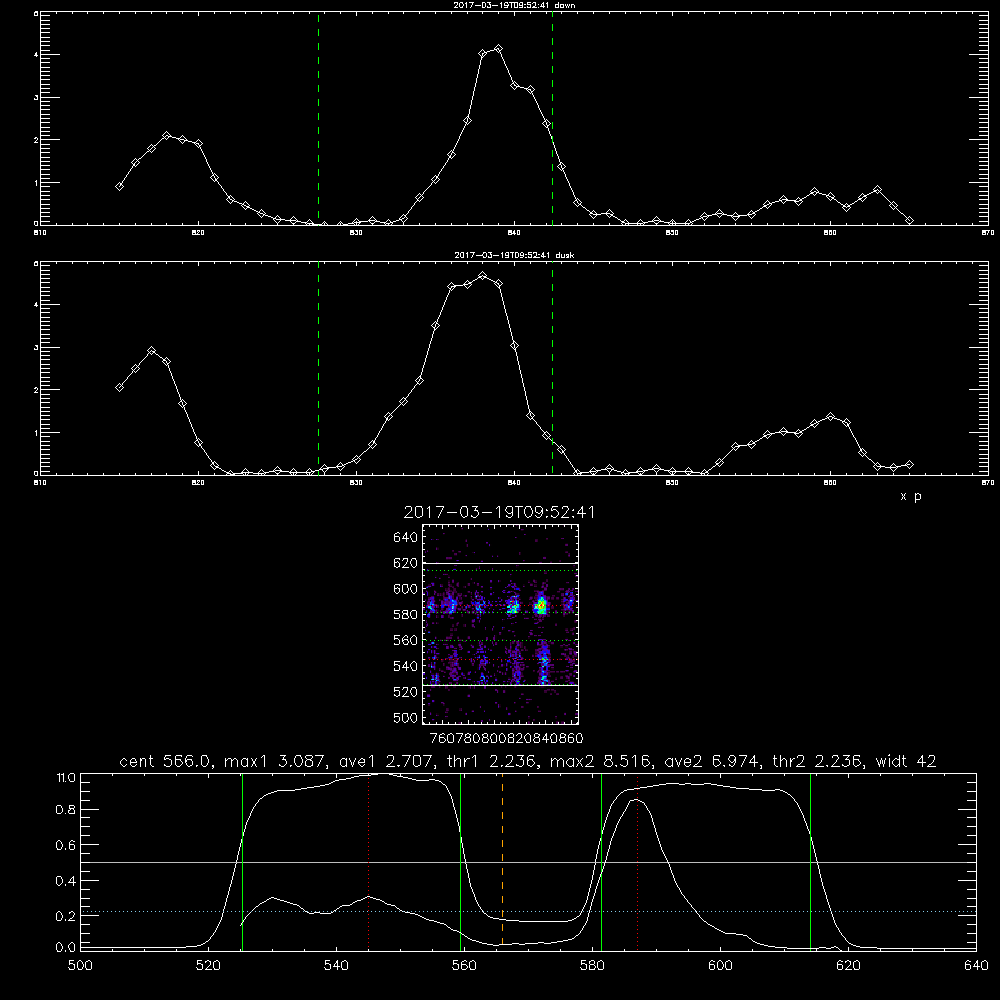Select the green vertical line near 614
The height and width of the screenshot is (1000, 1000).
[811, 861]
